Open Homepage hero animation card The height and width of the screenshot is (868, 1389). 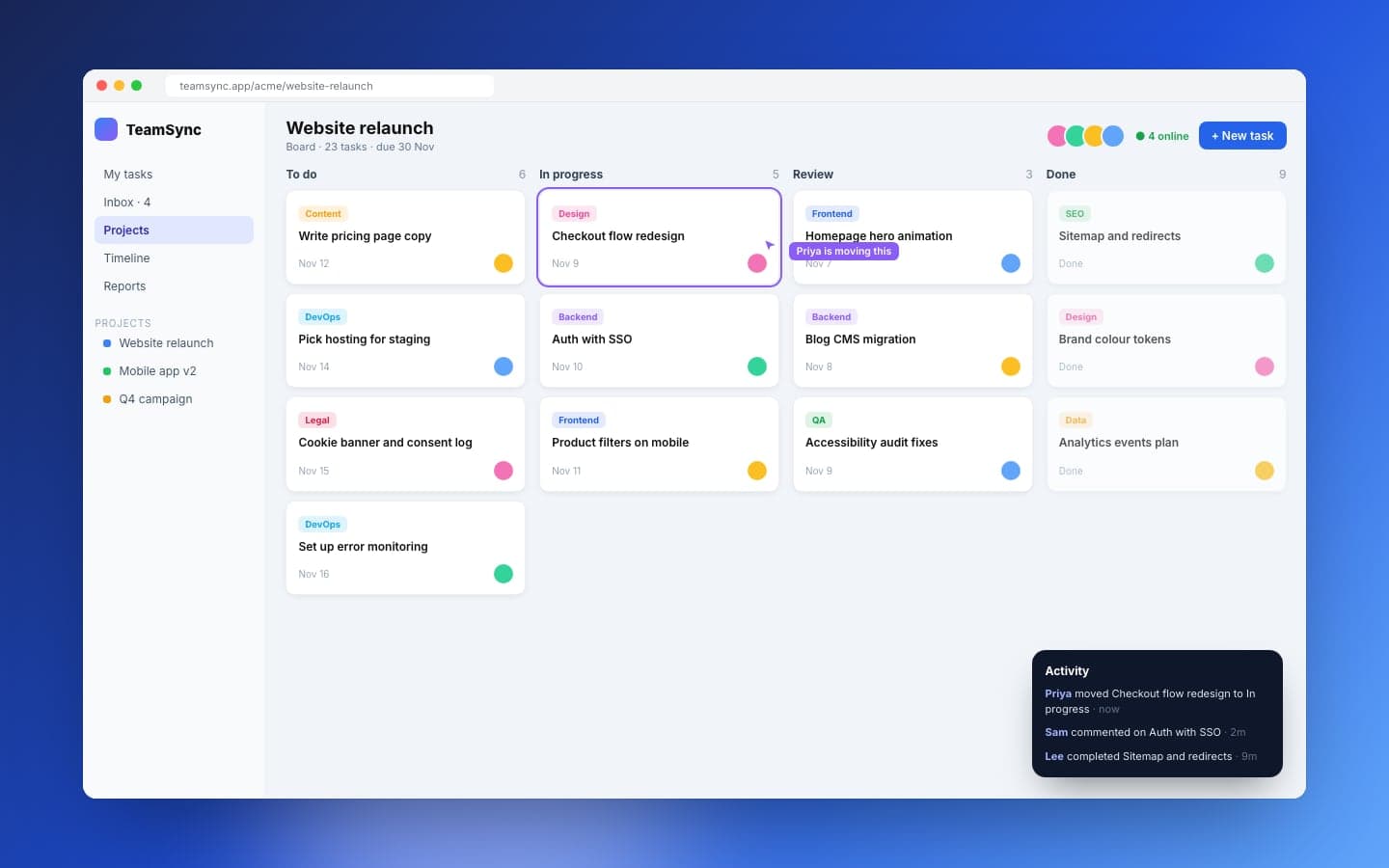[912, 237]
